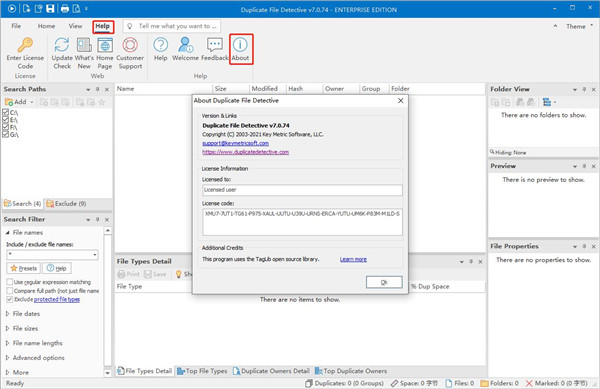Click the start search play icon in title bar
The width and height of the screenshot is (600, 389).
12,8
